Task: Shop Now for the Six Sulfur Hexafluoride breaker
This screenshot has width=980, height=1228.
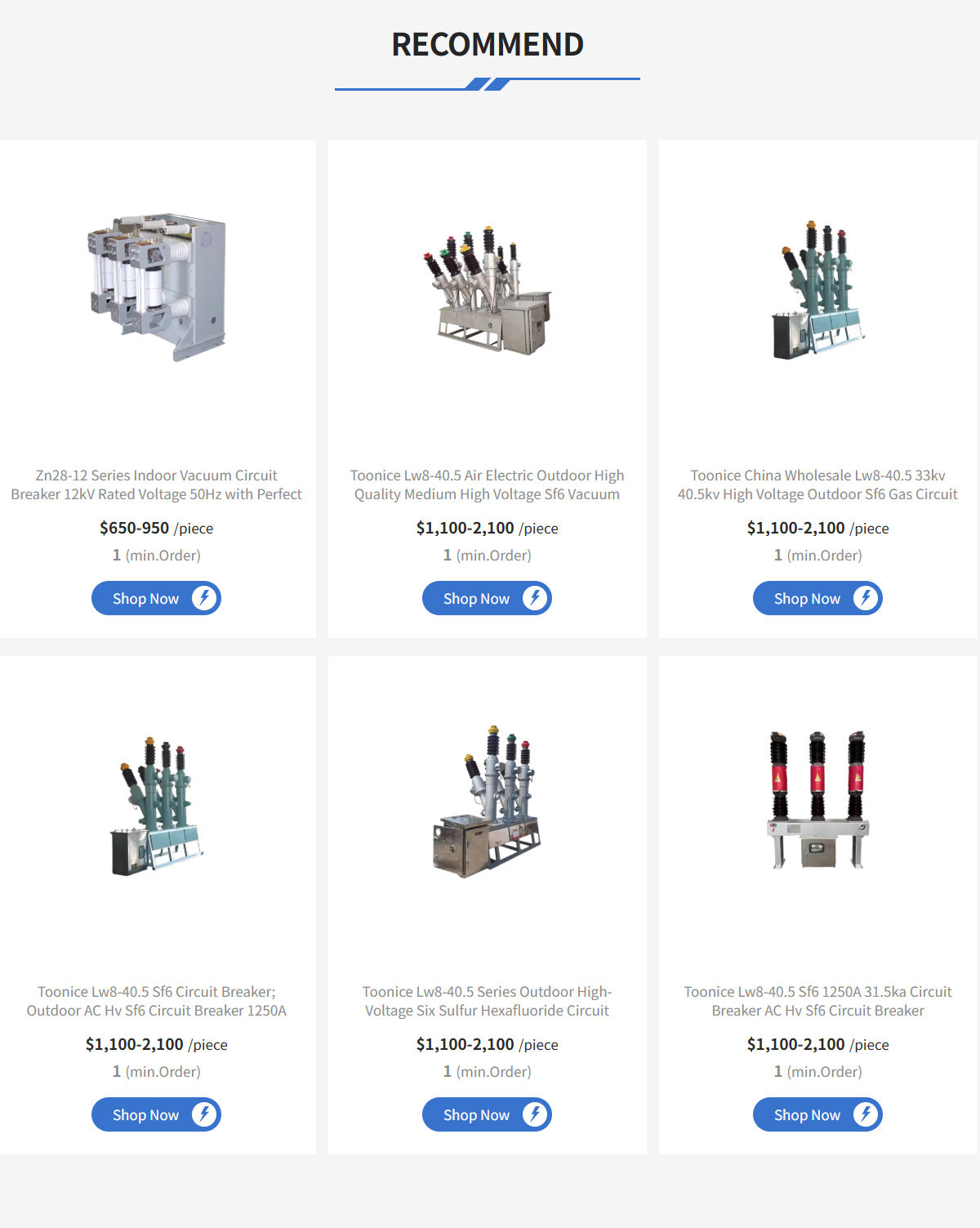Action: [487, 1114]
